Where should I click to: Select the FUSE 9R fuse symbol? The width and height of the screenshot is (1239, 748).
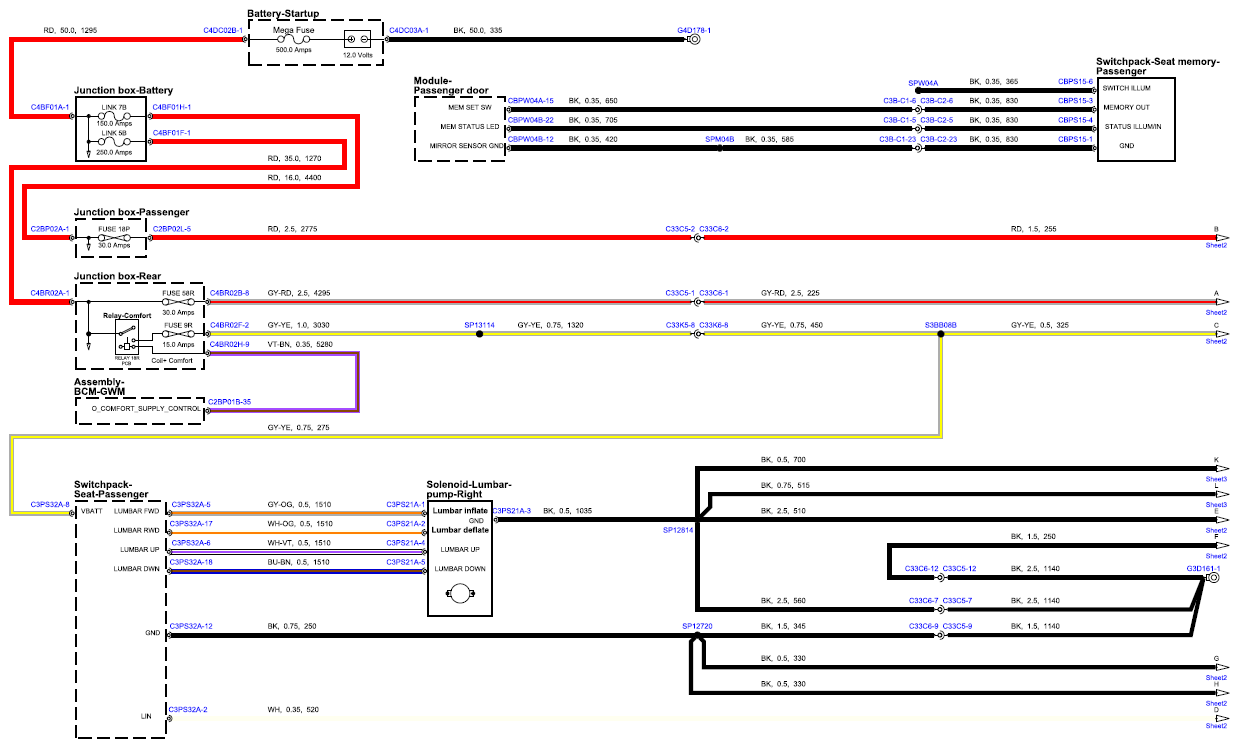(178, 335)
